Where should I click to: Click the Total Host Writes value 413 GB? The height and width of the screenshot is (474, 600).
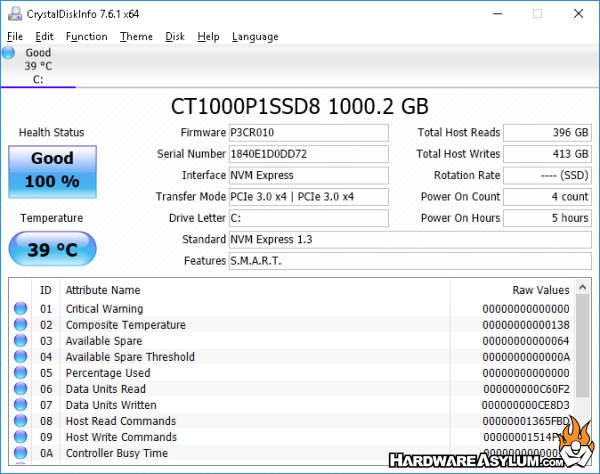[548, 154]
